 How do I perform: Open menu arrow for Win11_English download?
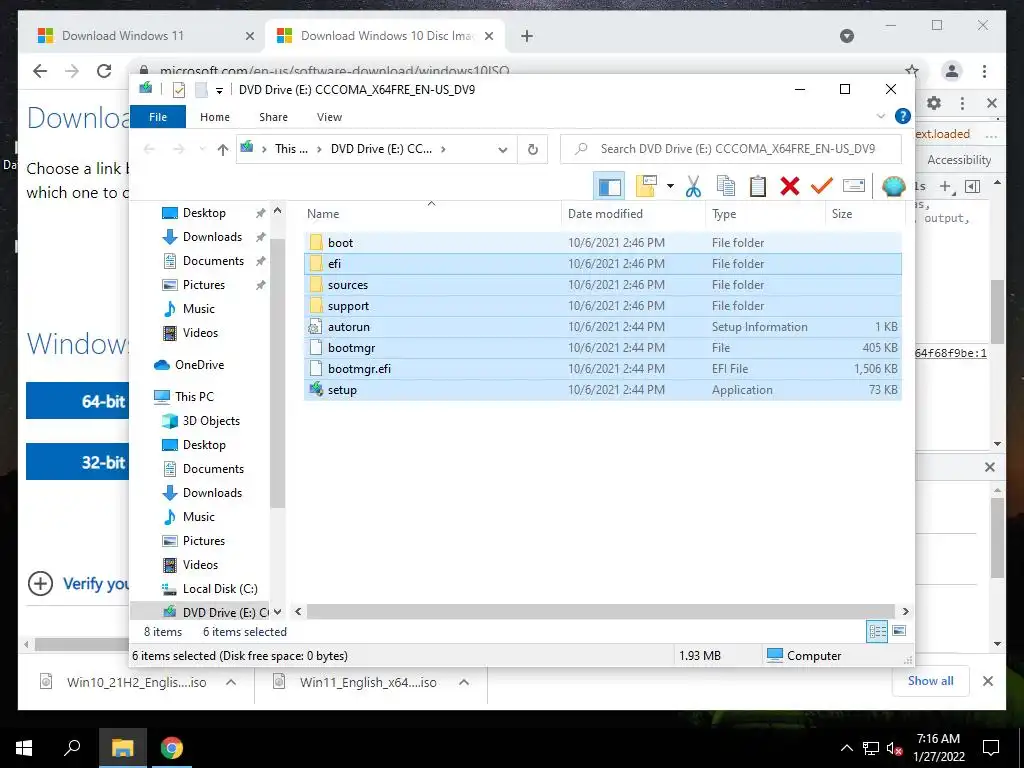click(x=464, y=682)
